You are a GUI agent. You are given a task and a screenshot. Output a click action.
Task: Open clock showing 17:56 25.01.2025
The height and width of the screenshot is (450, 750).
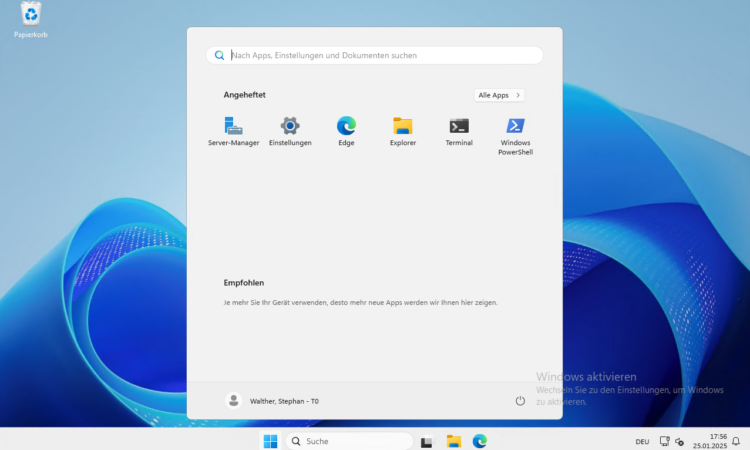point(710,441)
